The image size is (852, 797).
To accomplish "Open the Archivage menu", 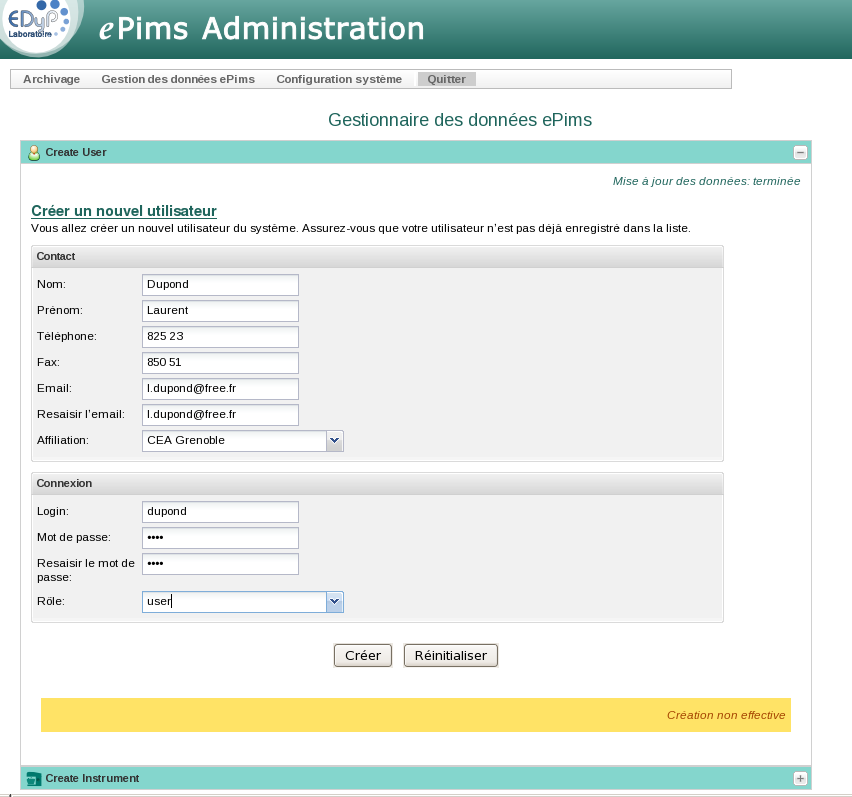I will [x=51, y=78].
